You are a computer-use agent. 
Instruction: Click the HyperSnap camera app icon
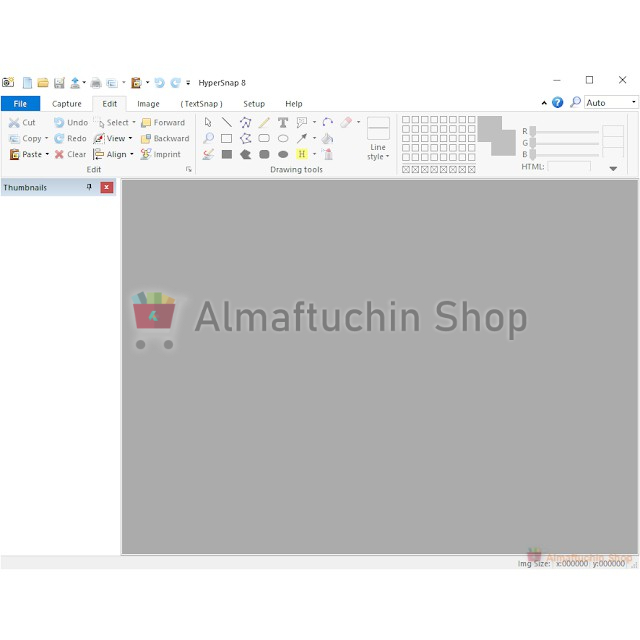(8, 82)
